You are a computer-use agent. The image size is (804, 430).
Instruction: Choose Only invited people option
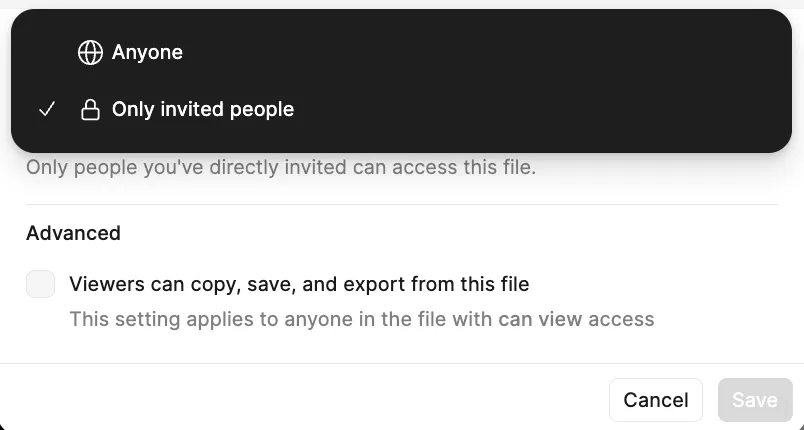[x=202, y=110]
